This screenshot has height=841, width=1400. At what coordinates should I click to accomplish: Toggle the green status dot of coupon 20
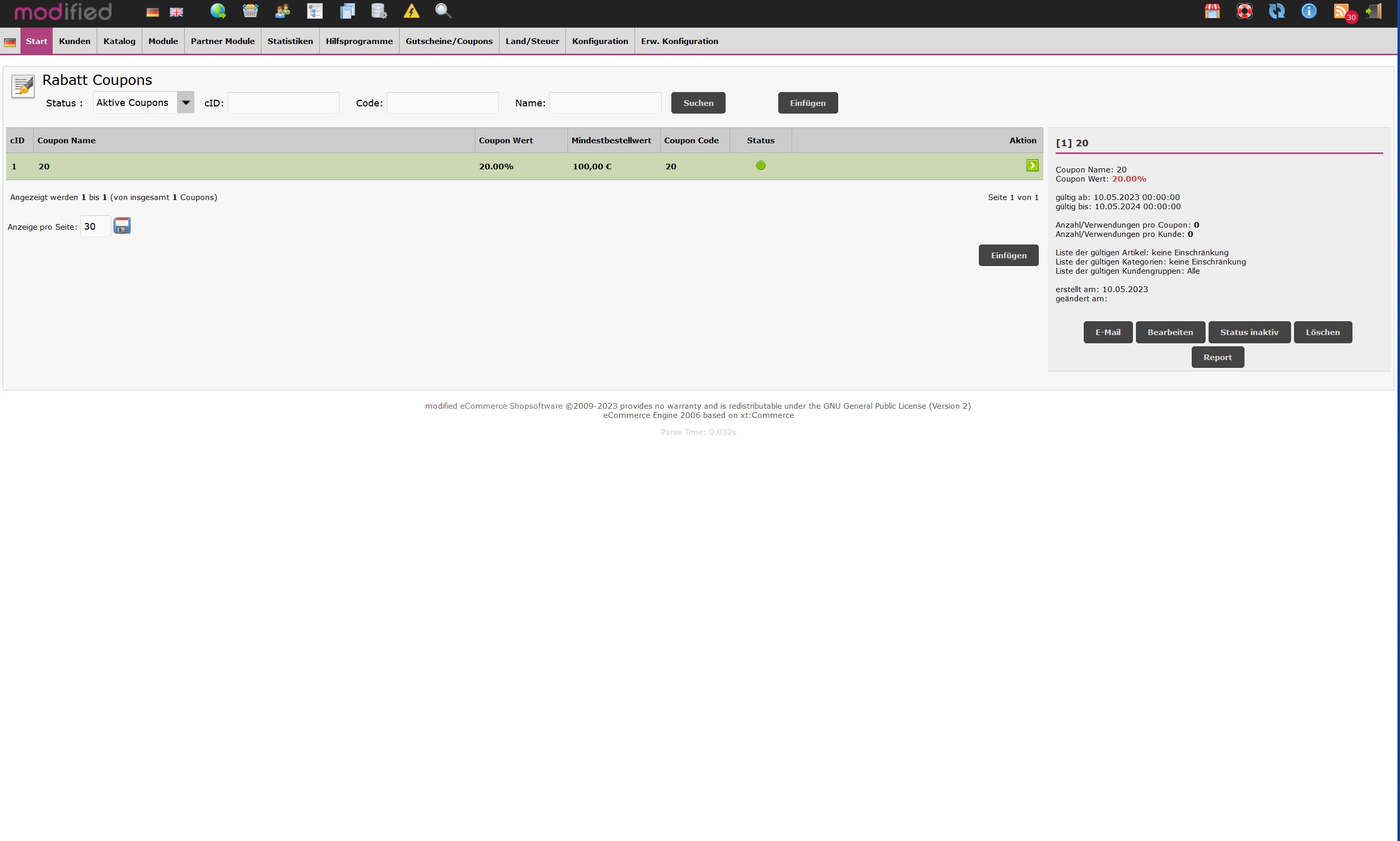(x=761, y=165)
